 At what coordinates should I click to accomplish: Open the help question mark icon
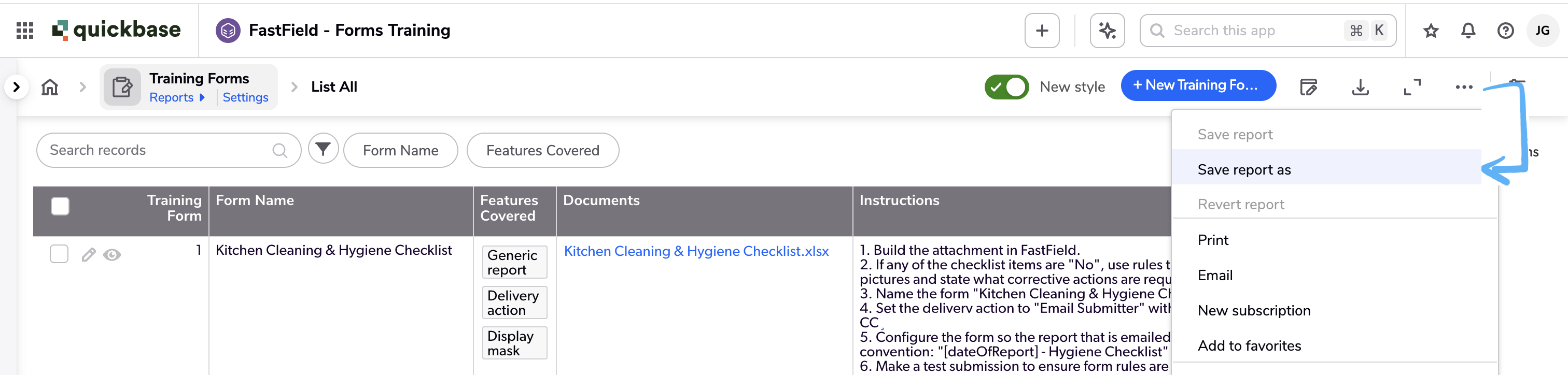coord(1505,31)
